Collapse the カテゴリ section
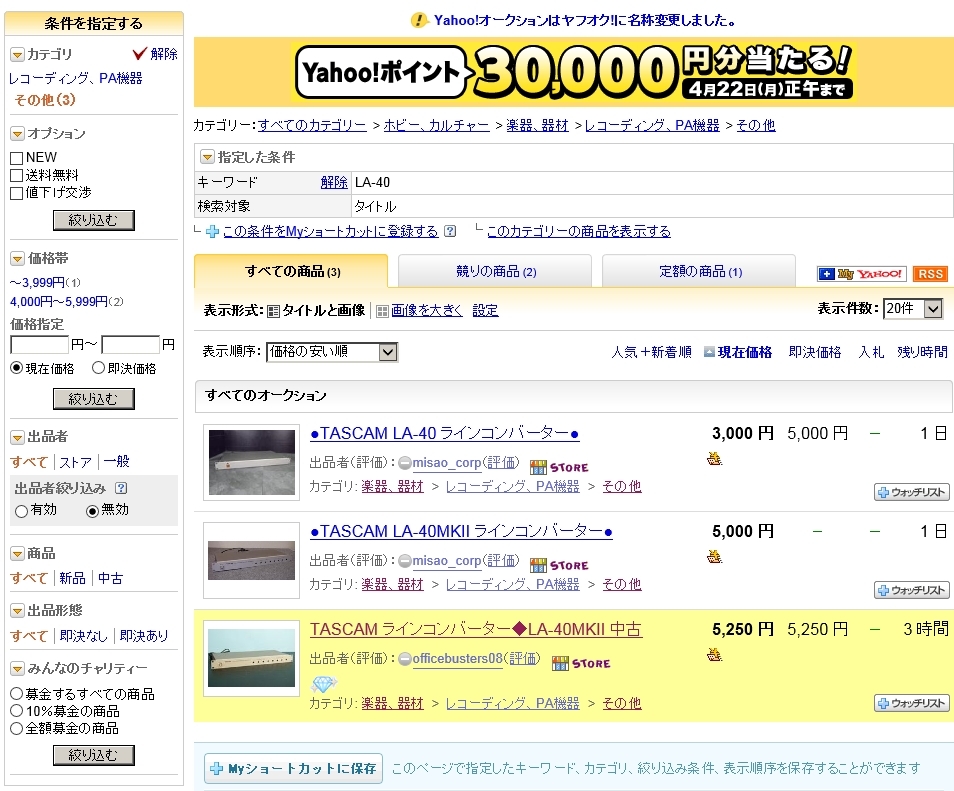954x791 pixels. click(x=18, y=55)
